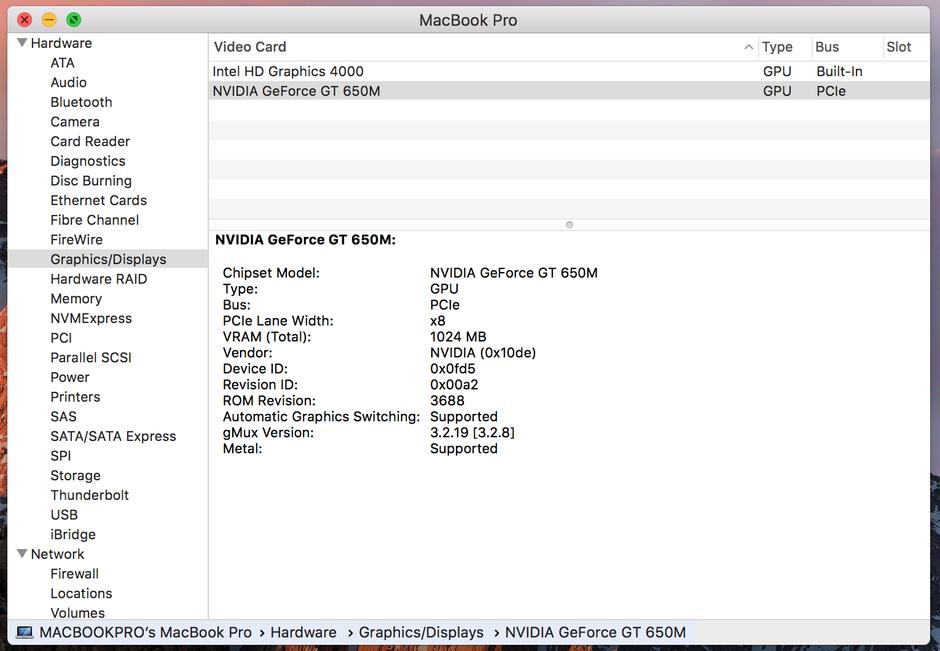The width and height of the screenshot is (940, 651).
Task: Click the Network section header label
Action: click(x=58, y=554)
